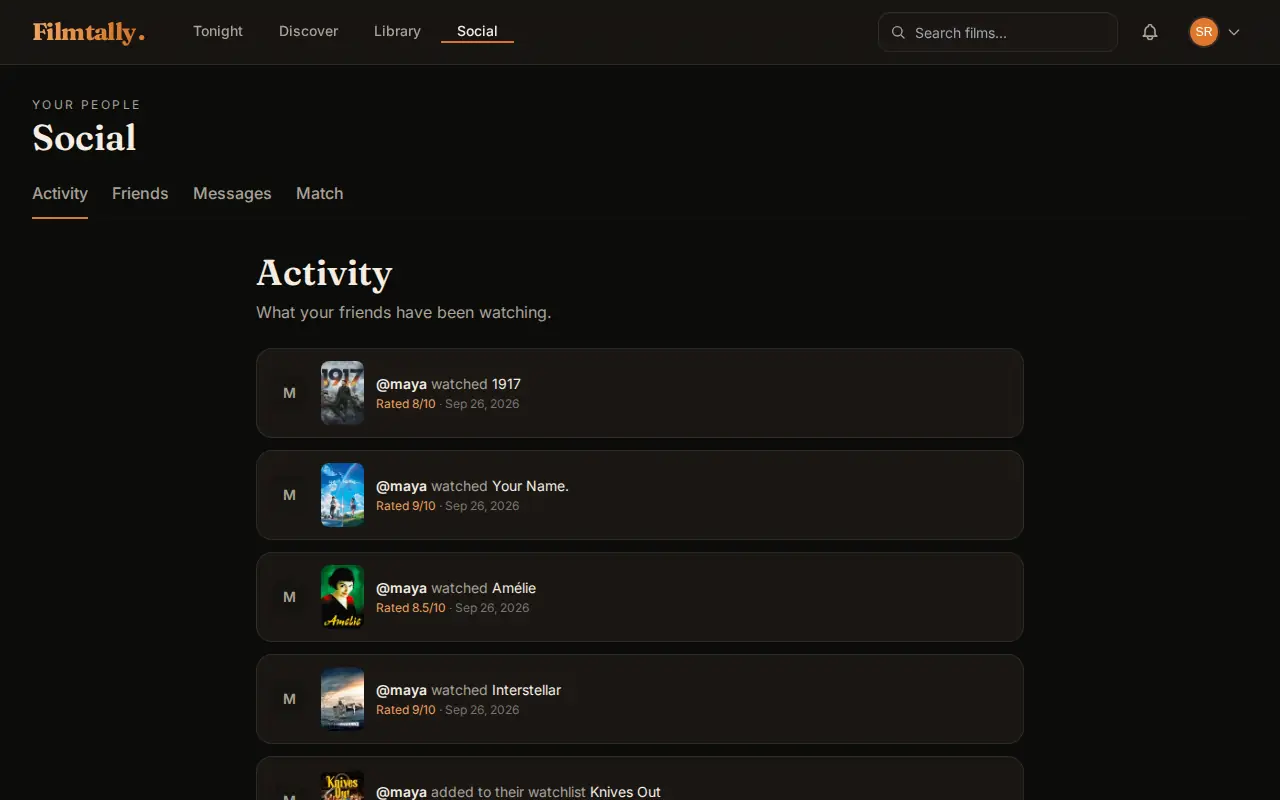Viewport: 1280px width, 800px height.
Task: Click the M avatar beside Amélie
Action: click(289, 597)
